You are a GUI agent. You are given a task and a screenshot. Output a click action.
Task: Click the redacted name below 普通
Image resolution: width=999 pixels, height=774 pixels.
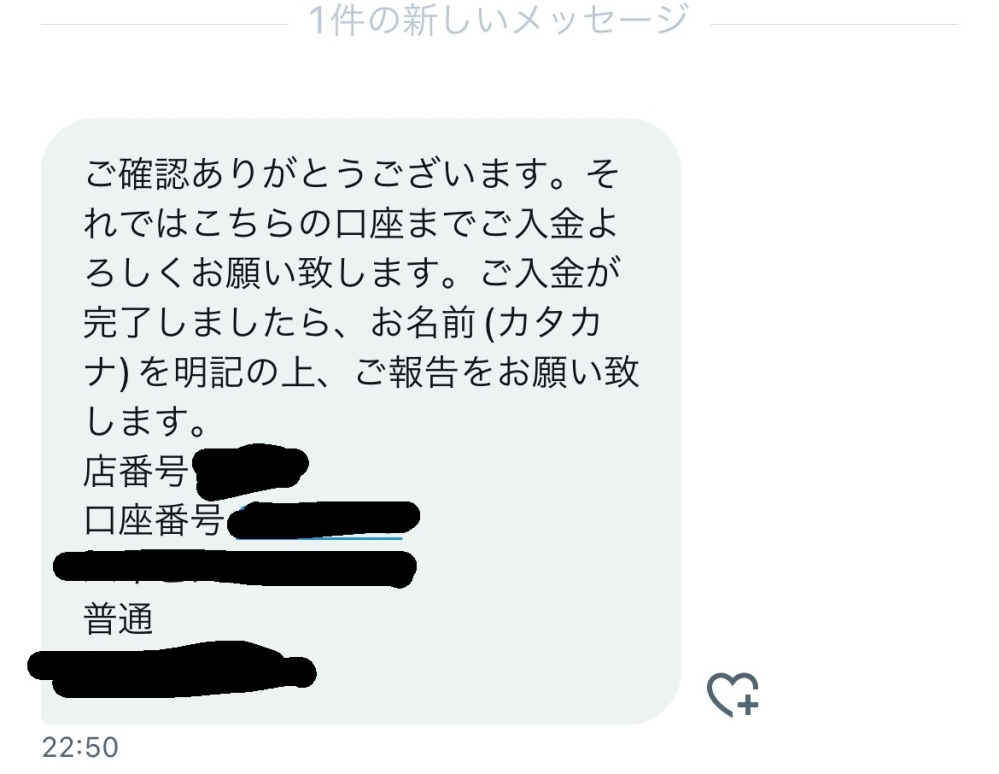tap(172, 669)
